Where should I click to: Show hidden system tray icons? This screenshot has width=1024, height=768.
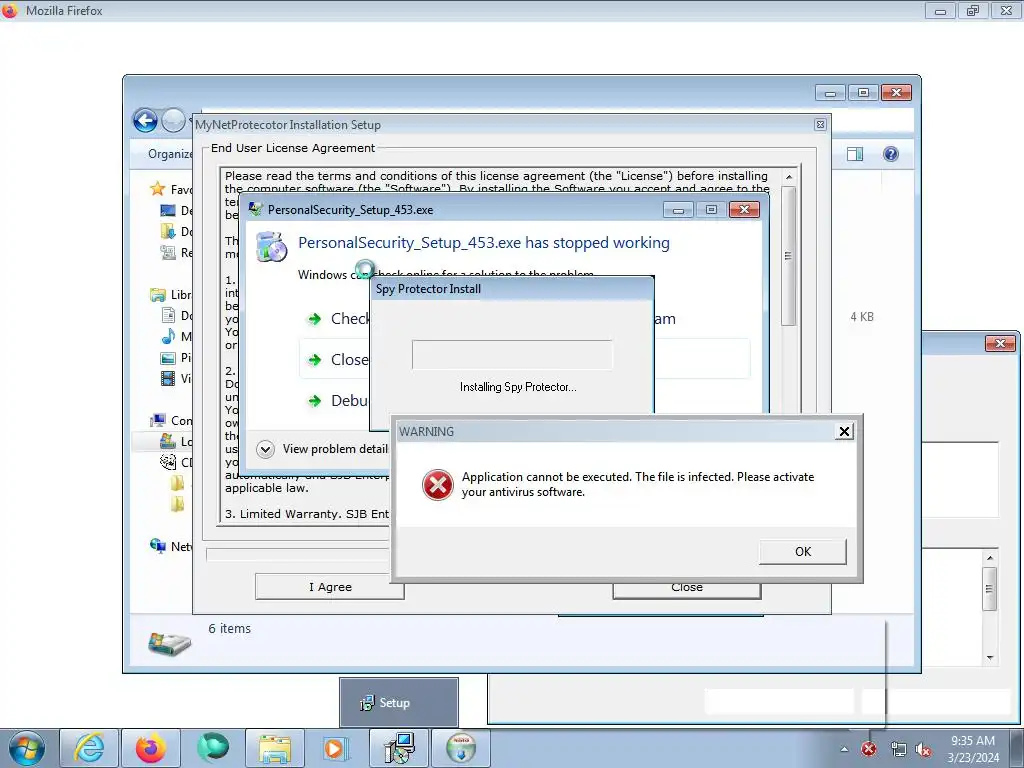(x=844, y=749)
